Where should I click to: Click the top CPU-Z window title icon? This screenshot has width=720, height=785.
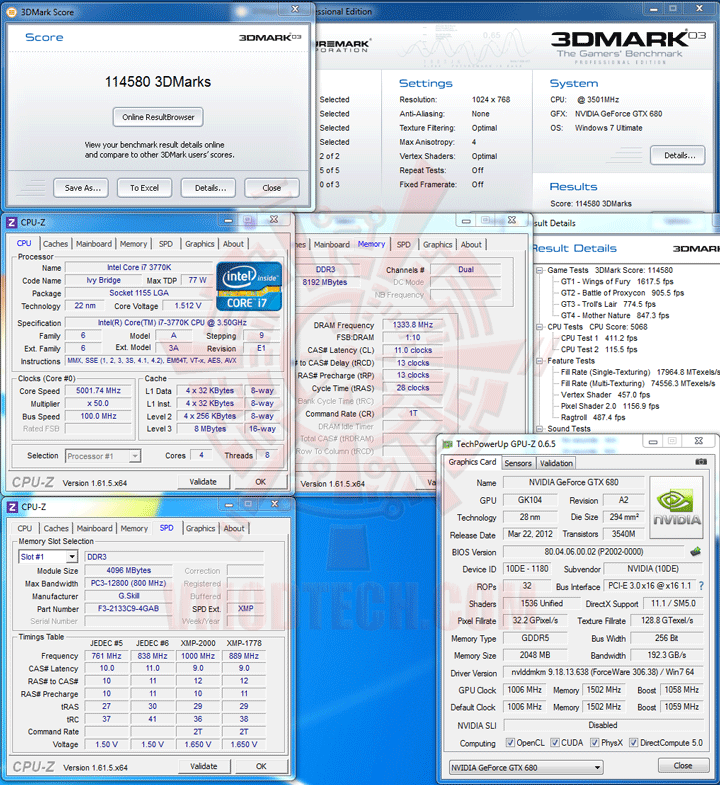click(x=12, y=222)
